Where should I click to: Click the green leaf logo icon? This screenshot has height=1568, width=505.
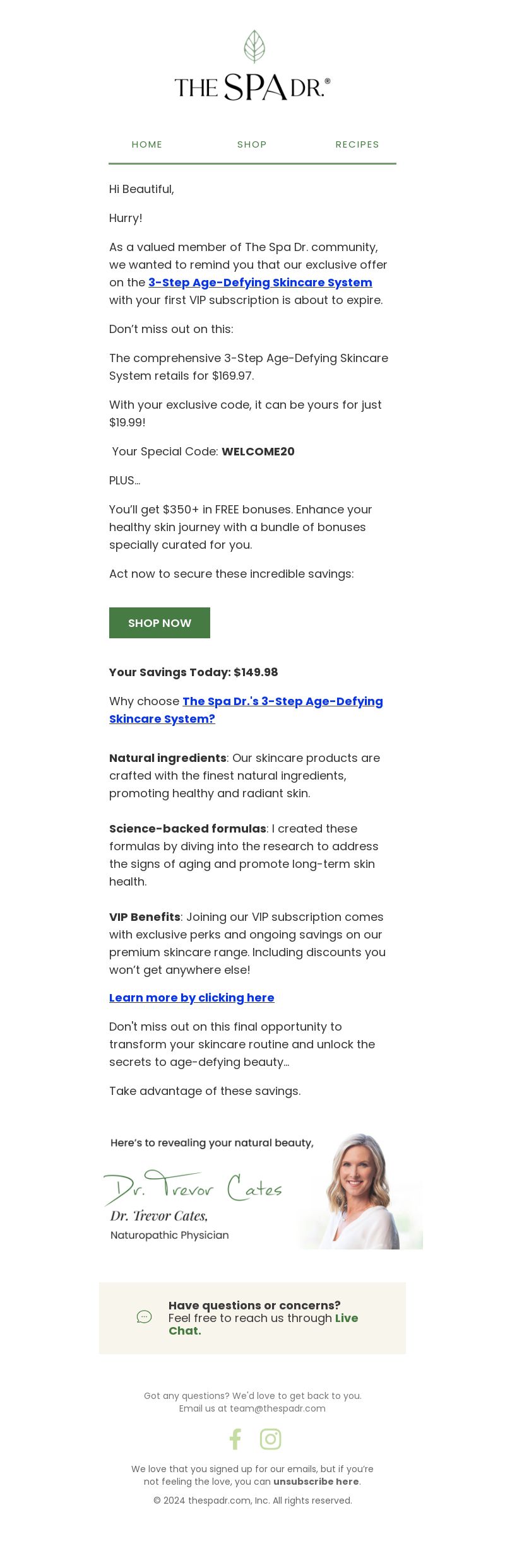click(x=254, y=47)
